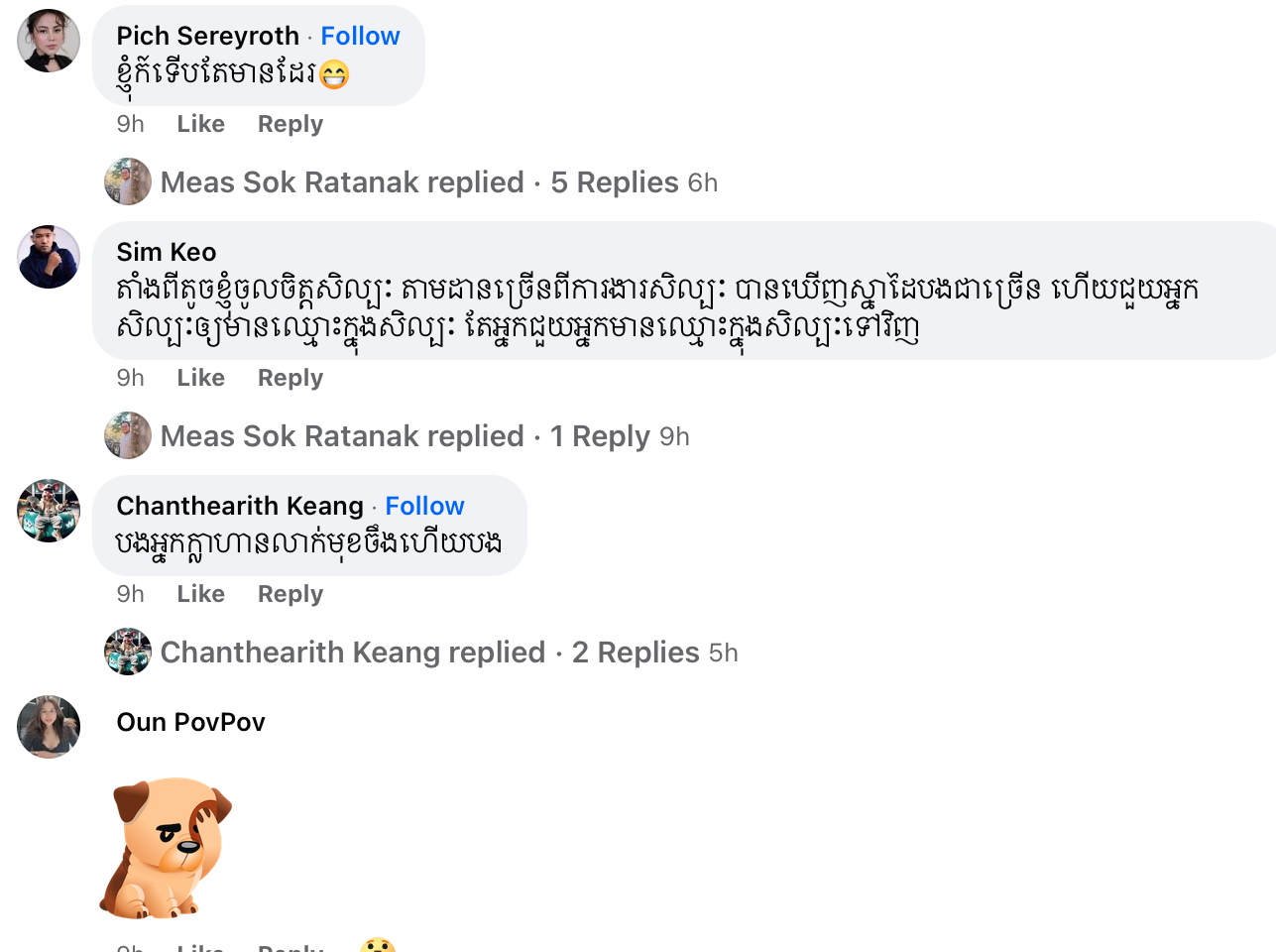Click small Meas Sok Ratanak avatar beside 5 Replies
The width and height of the screenshot is (1276, 952).
(128, 181)
